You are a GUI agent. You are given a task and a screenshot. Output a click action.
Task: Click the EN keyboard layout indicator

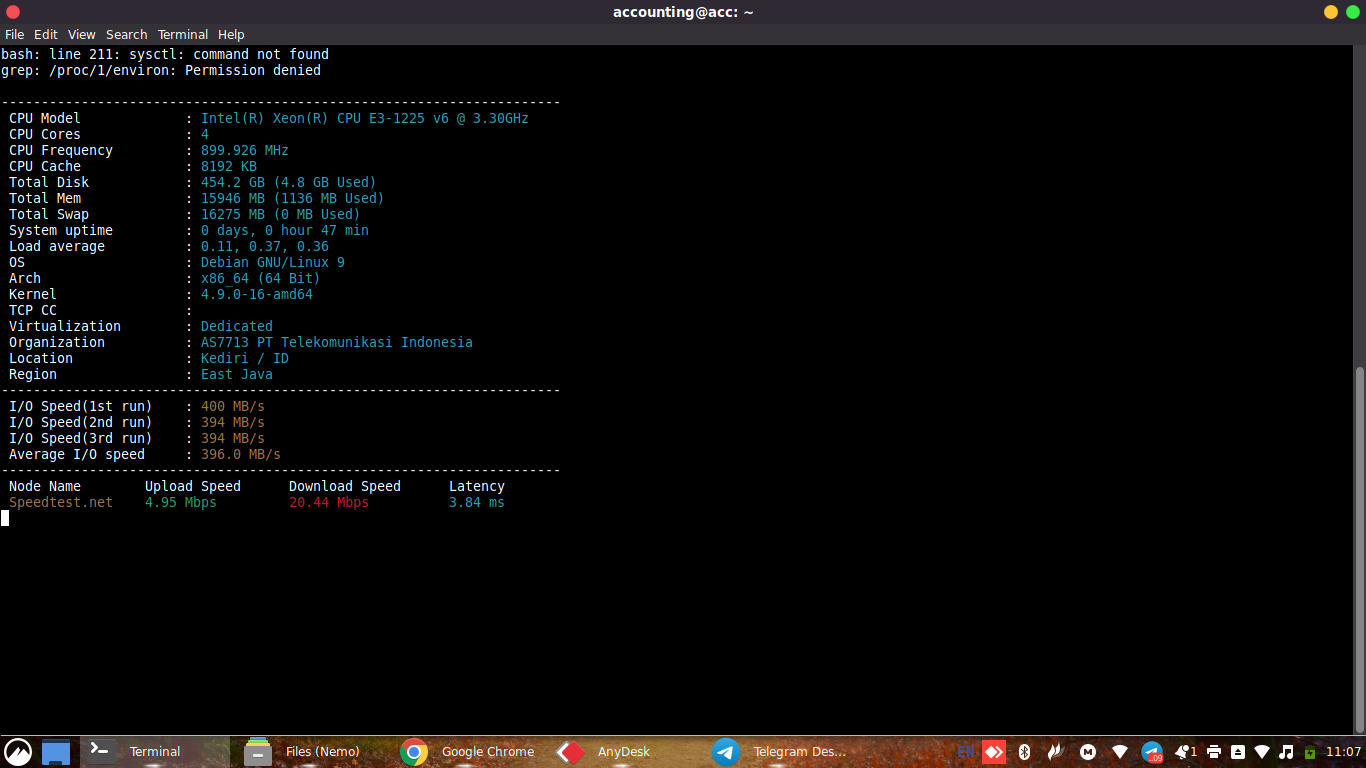(966, 752)
